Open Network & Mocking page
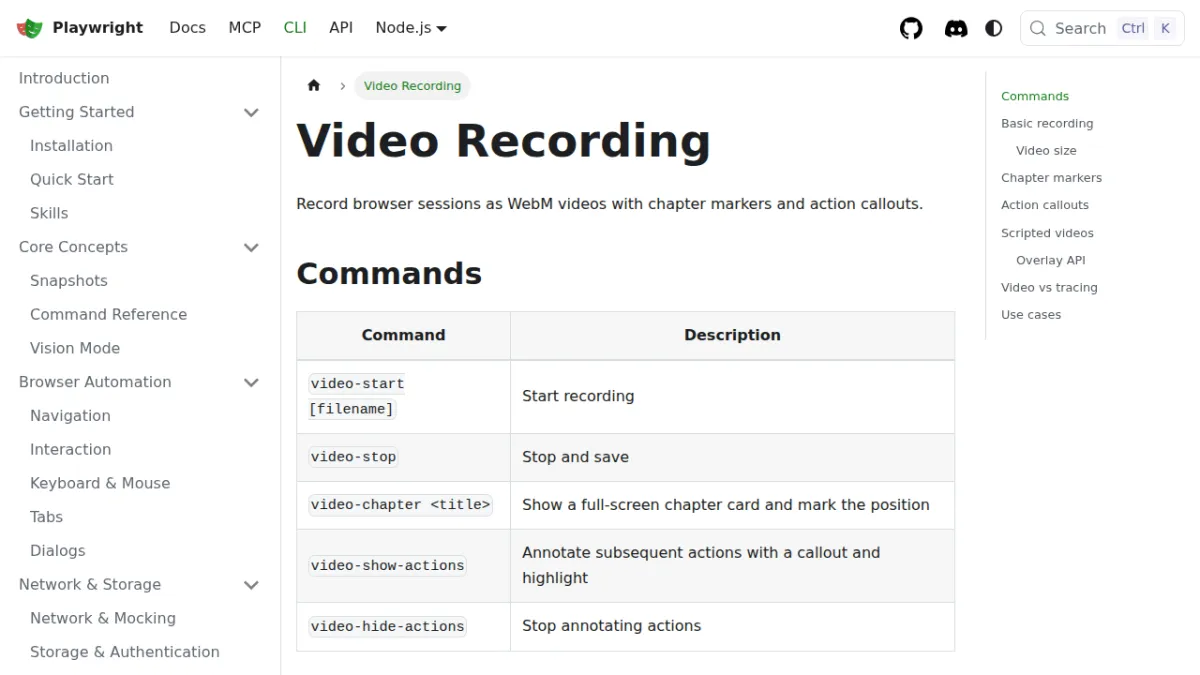Image resolution: width=1200 pixels, height=675 pixels. [103, 618]
